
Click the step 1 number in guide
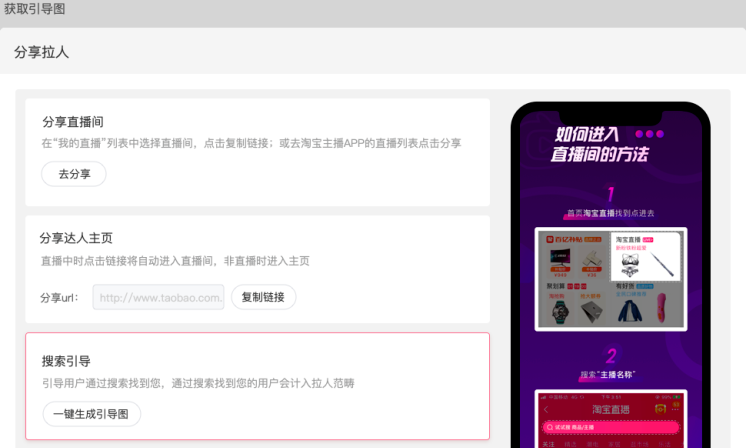610,195
